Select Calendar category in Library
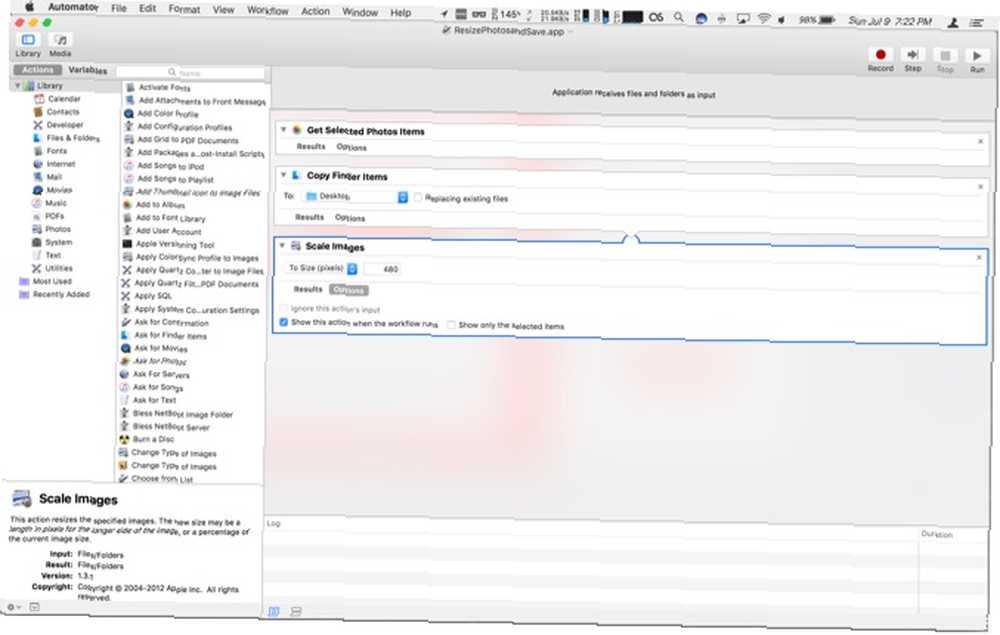The image size is (1000, 635). [64, 99]
